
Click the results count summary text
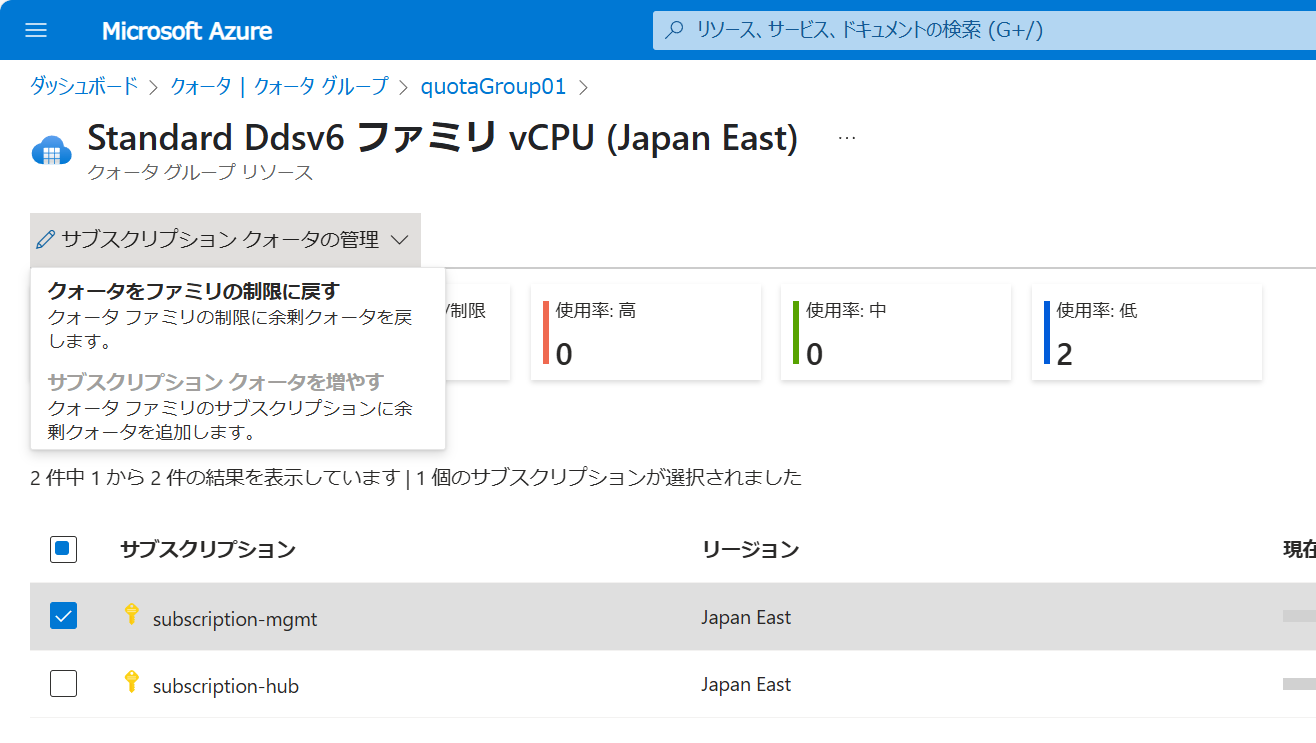[x=416, y=477]
